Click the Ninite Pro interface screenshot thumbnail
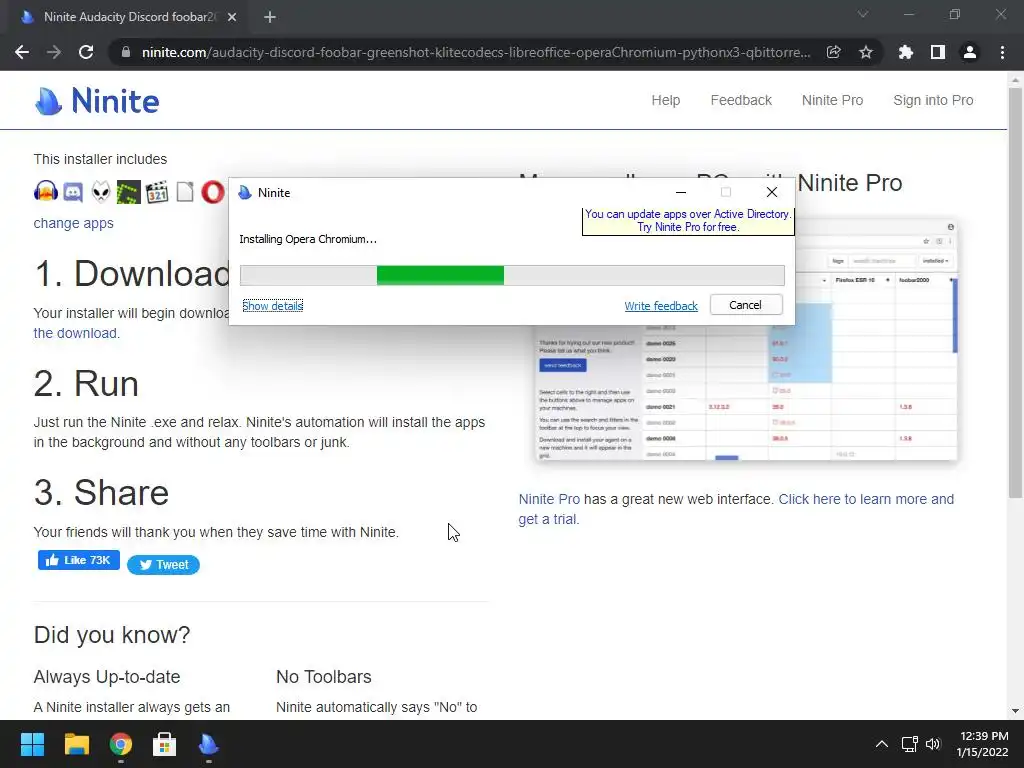Image resolution: width=1024 pixels, height=768 pixels. pyautogui.click(x=746, y=340)
